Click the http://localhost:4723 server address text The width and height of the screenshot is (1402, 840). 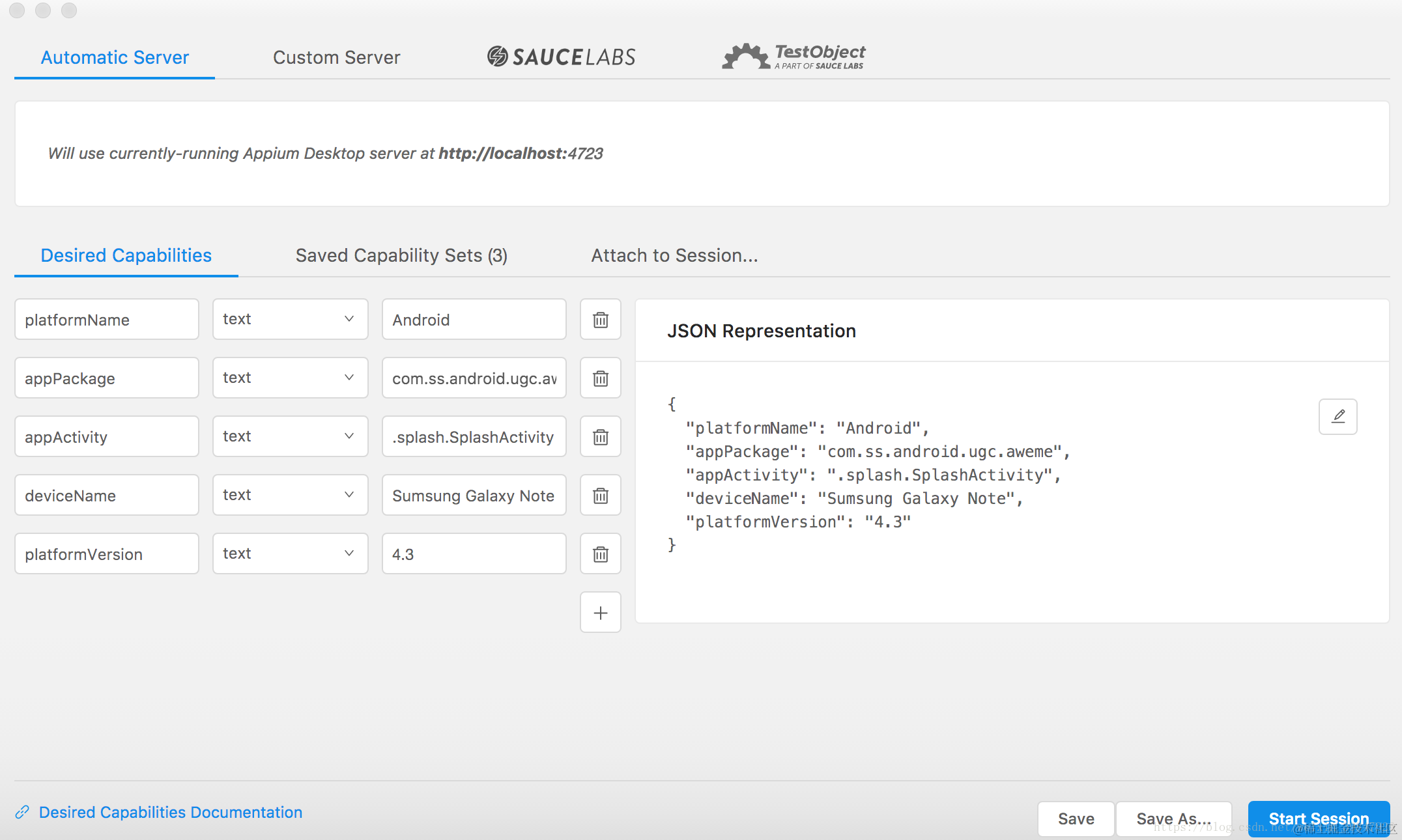point(521,153)
